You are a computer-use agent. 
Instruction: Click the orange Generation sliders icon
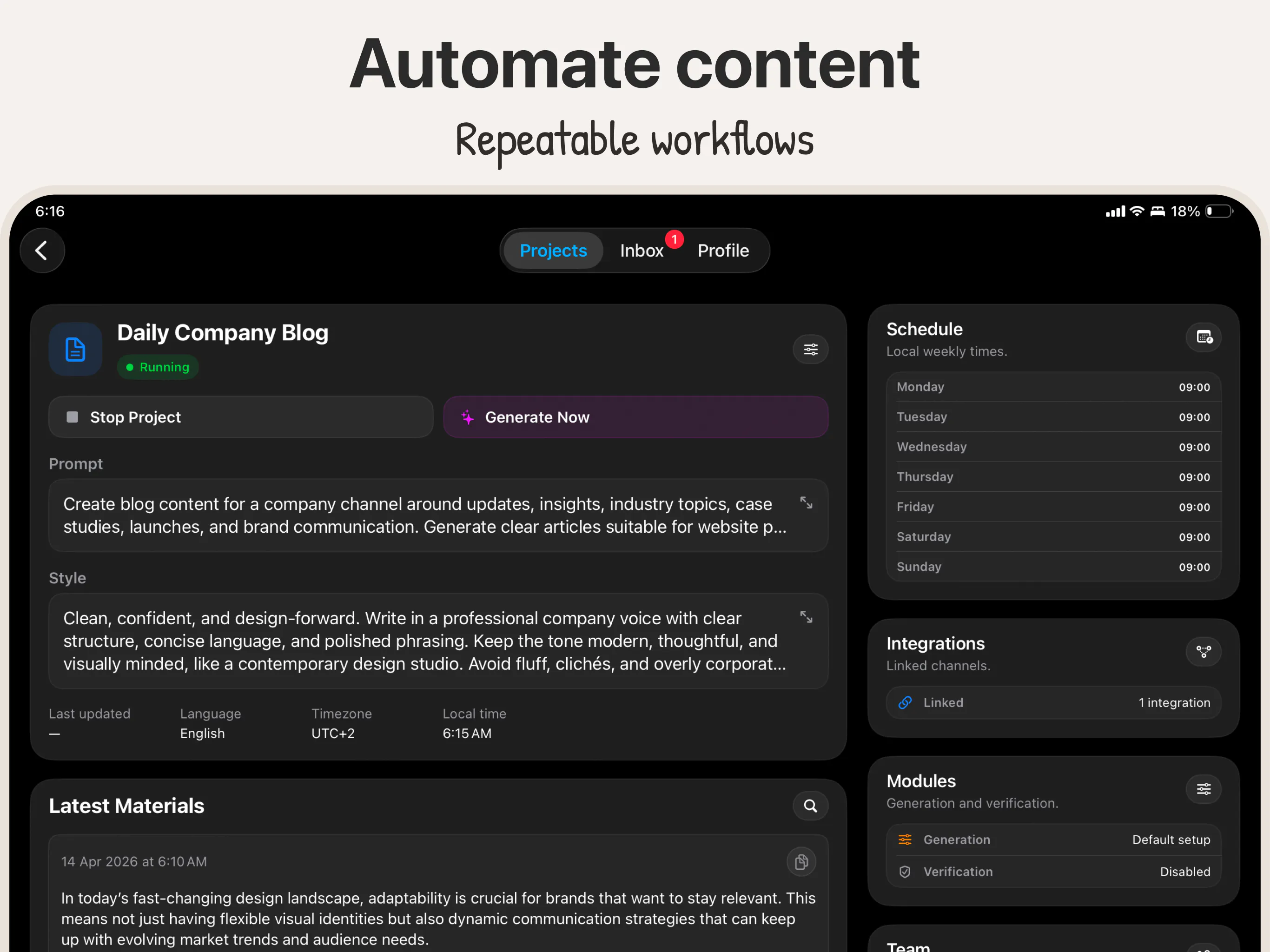(x=905, y=840)
